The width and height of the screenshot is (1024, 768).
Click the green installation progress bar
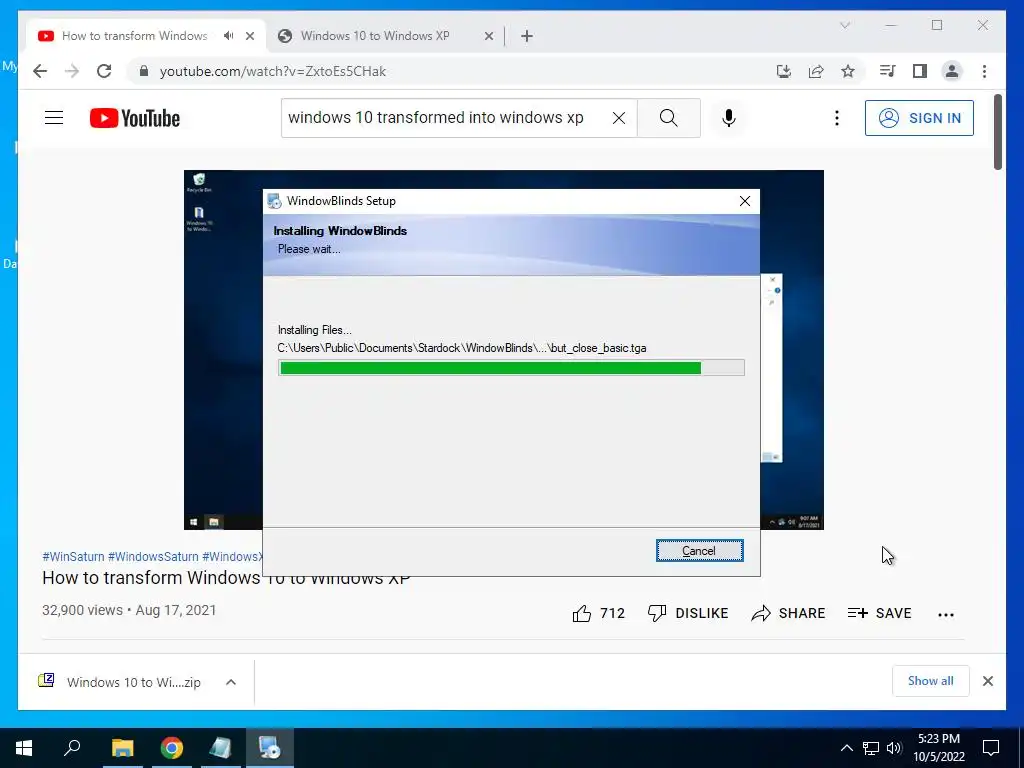(511, 368)
